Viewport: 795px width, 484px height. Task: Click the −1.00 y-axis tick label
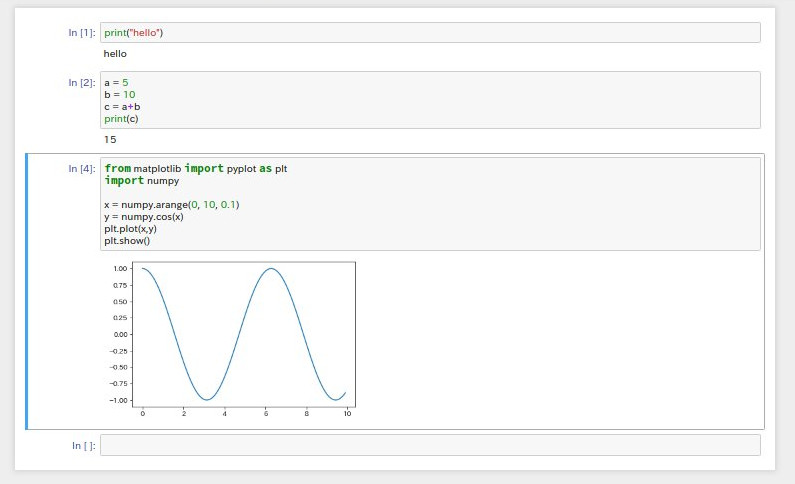coord(118,400)
